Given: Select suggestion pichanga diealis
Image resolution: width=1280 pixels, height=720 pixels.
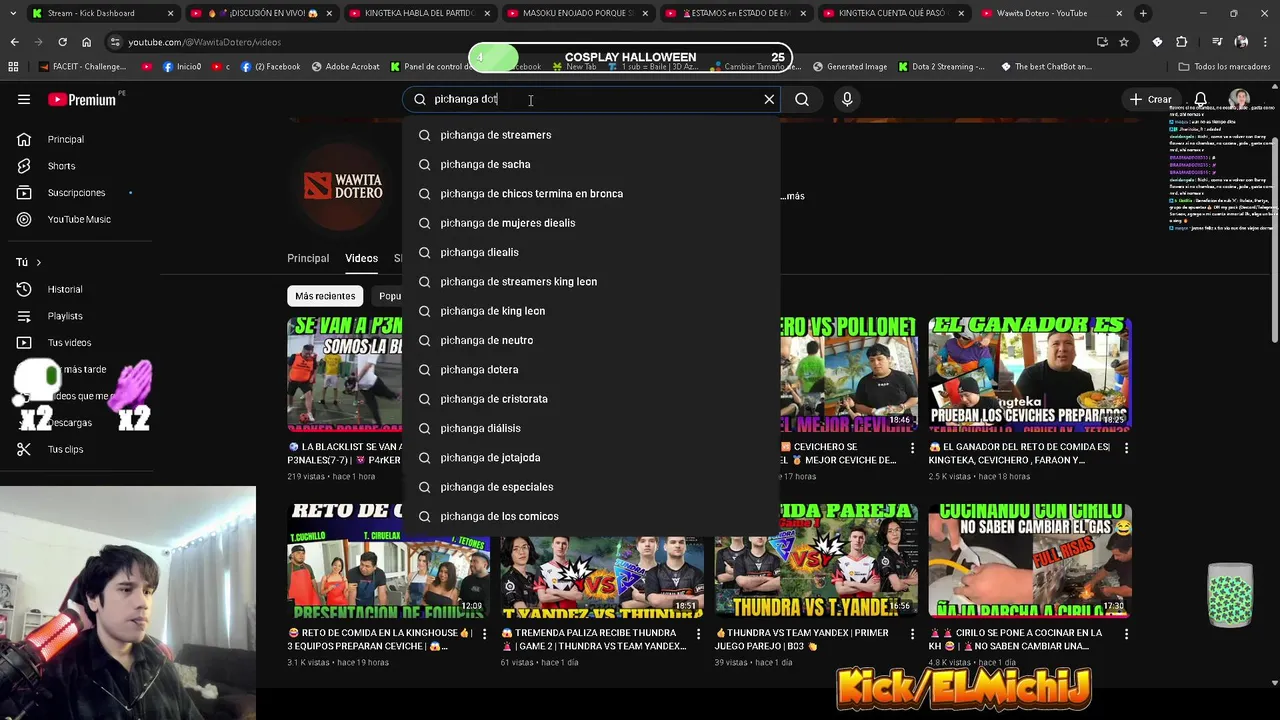Looking at the screenshot, I should pos(590,252).
